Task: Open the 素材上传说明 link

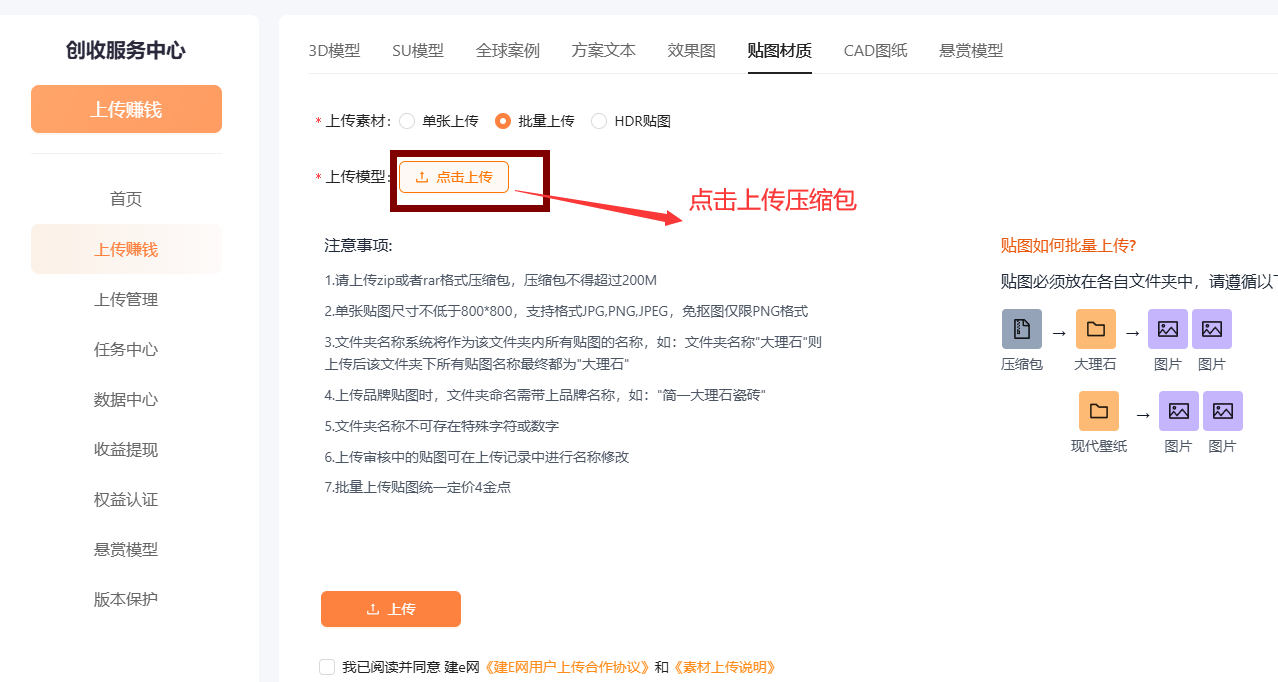Action: pos(725,667)
